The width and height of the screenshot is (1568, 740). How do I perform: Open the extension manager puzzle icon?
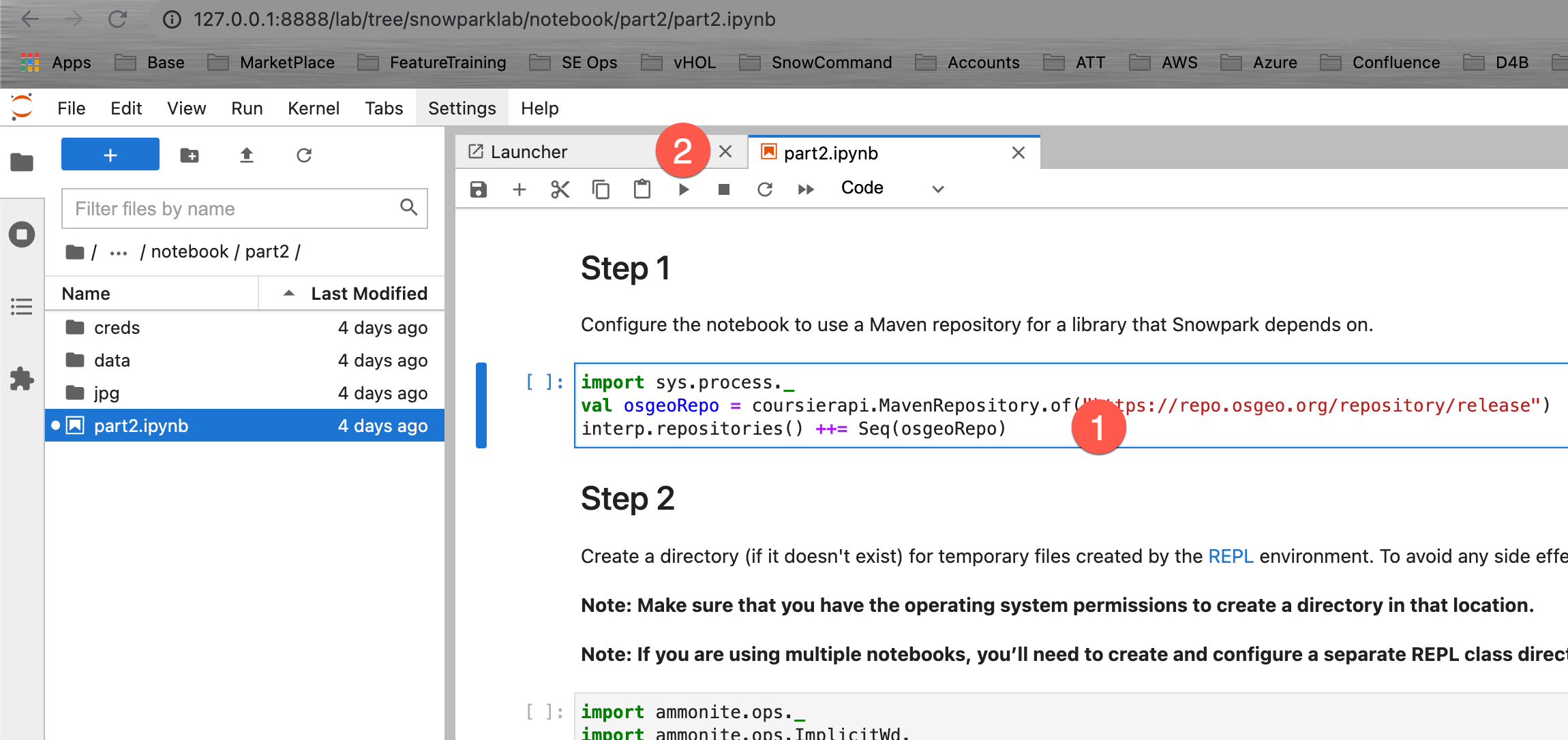pyautogui.click(x=22, y=379)
